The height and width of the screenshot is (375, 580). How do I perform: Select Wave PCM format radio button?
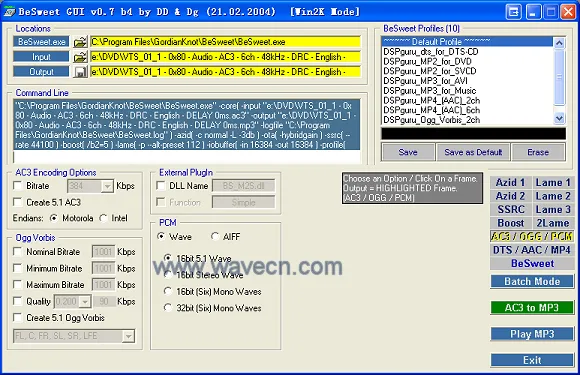click(161, 236)
